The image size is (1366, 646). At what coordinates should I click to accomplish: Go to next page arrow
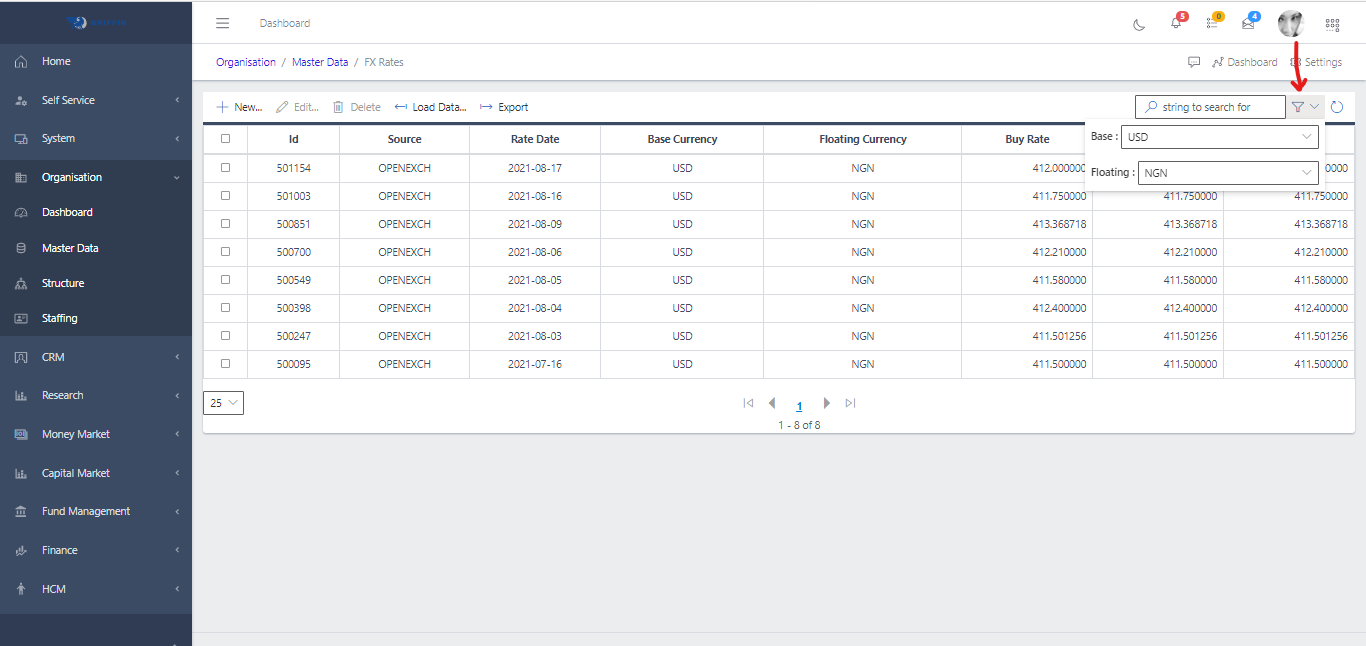(826, 403)
